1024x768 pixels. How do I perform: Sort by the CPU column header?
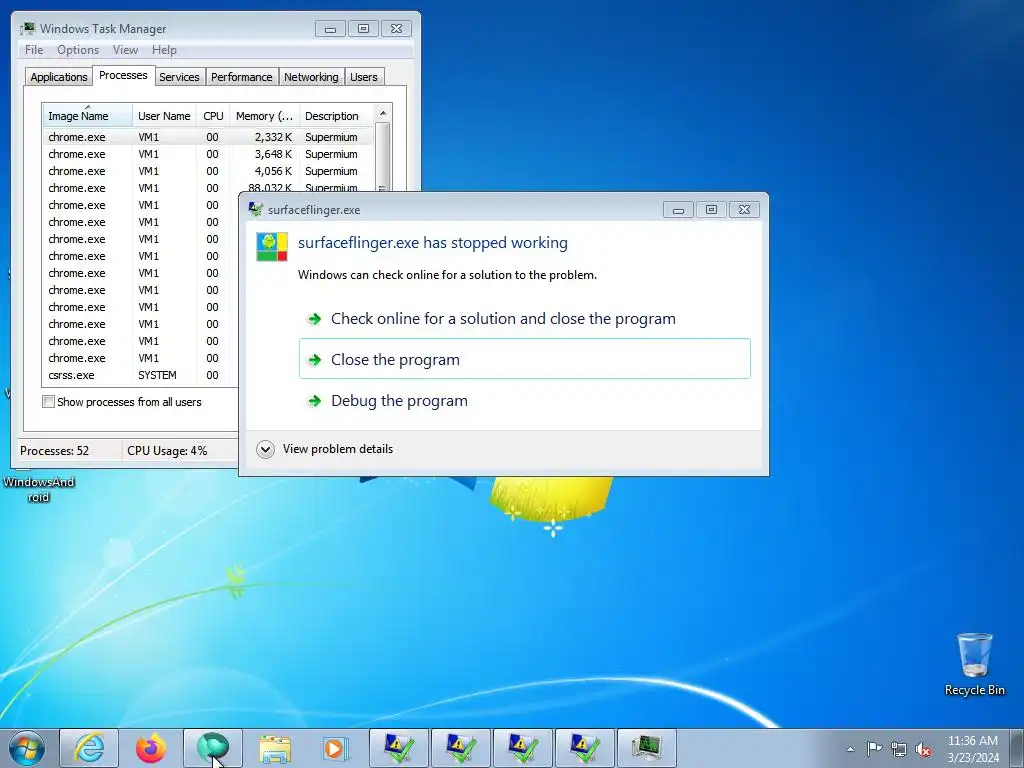click(x=213, y=116)
